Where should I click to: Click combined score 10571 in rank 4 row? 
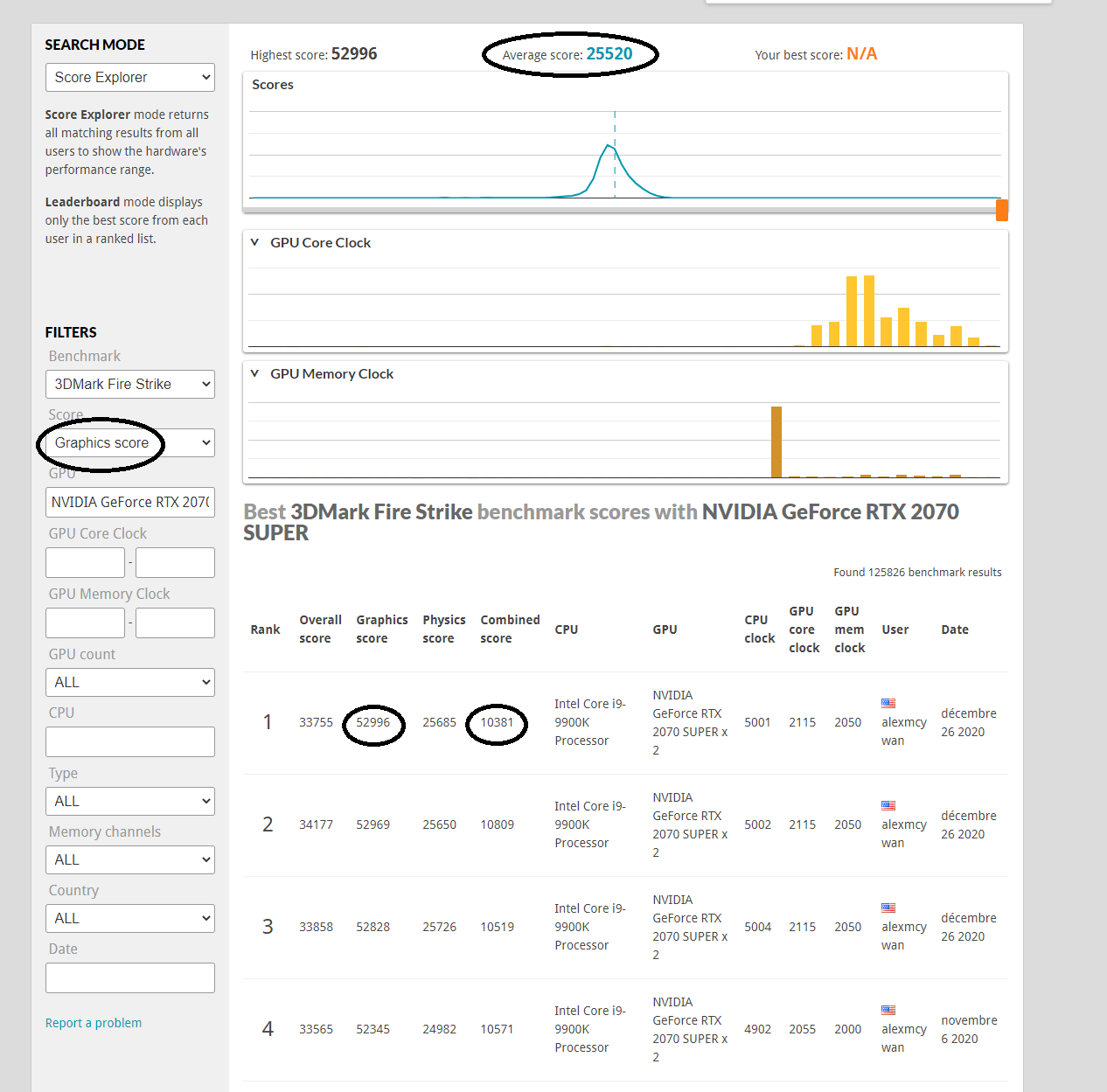coord(497,1029)
